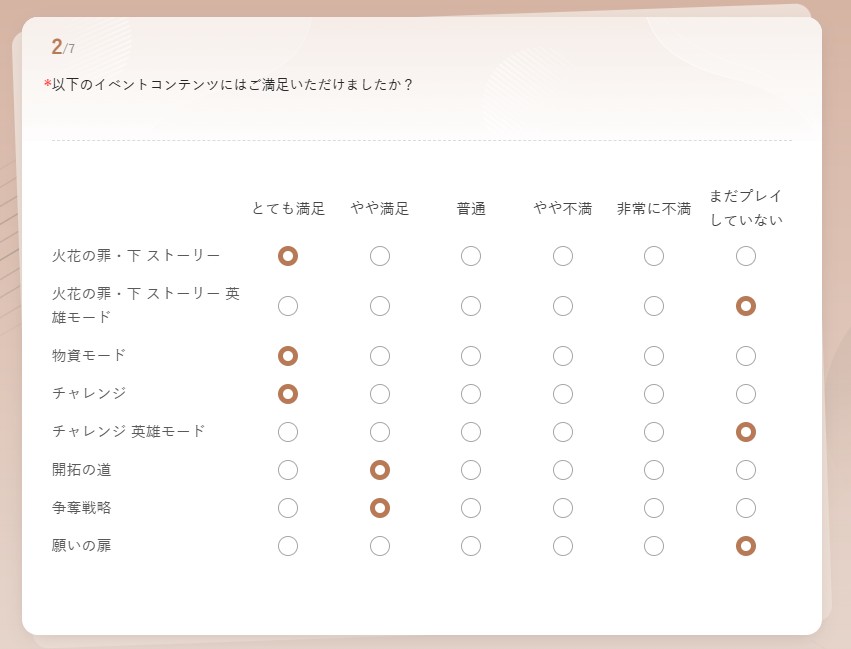Select 普通 for 争奪戦略
The height and width of the screenshot is (649, 851).
[x=471, y=508]
